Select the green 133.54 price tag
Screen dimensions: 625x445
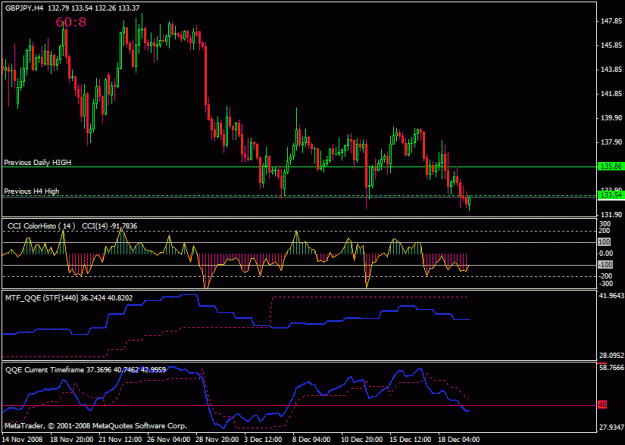611,195
